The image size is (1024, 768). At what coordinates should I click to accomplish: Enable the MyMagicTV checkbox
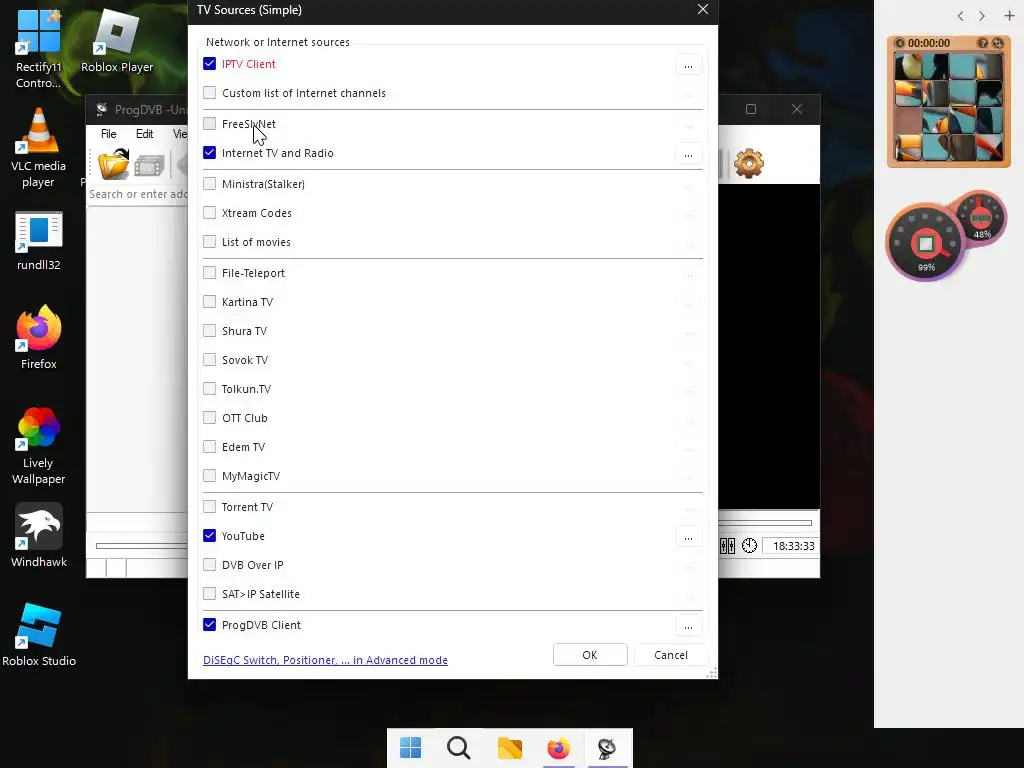pyautogui.click(x=210, y=475)
